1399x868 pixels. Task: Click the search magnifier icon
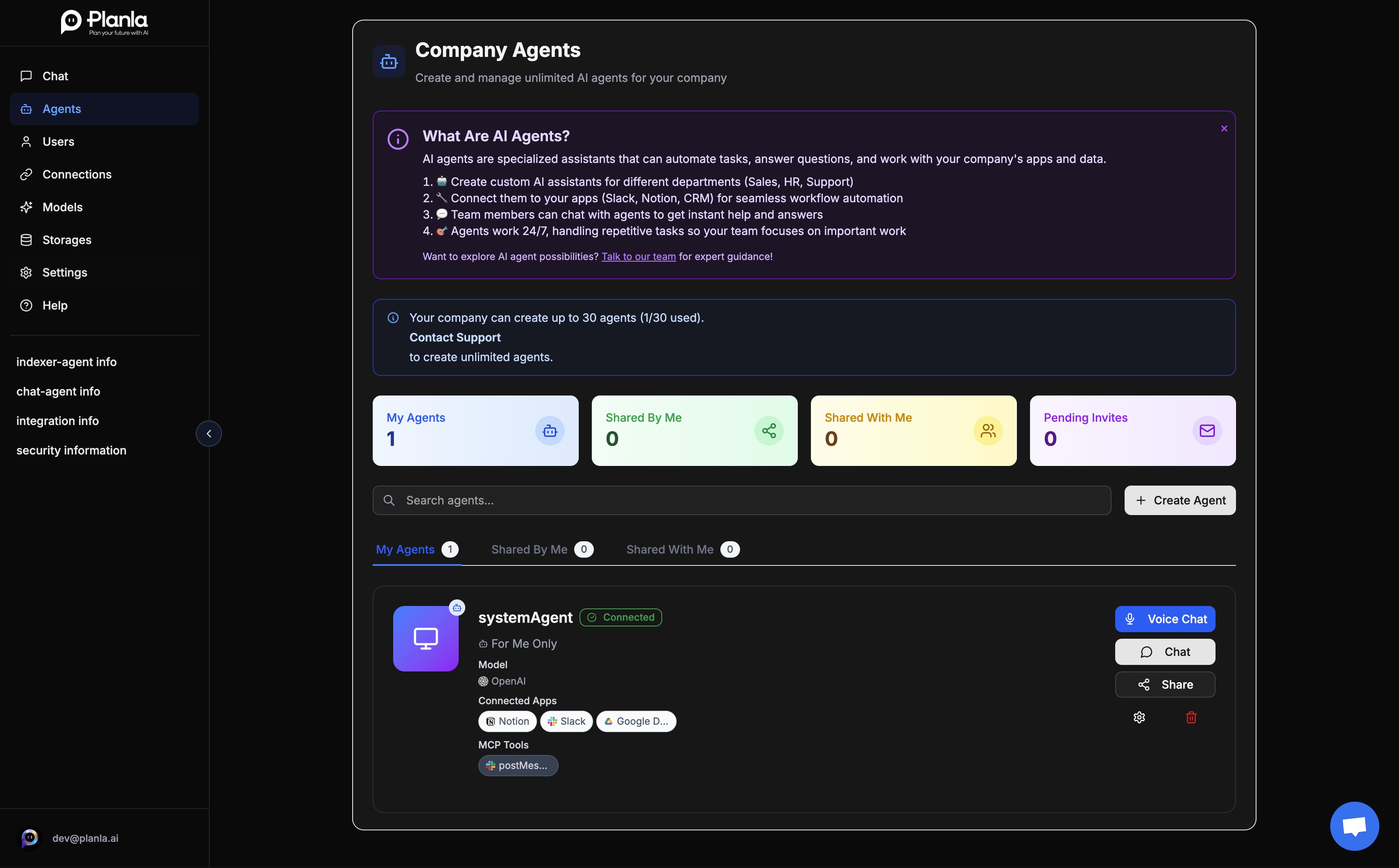point(389,501)
